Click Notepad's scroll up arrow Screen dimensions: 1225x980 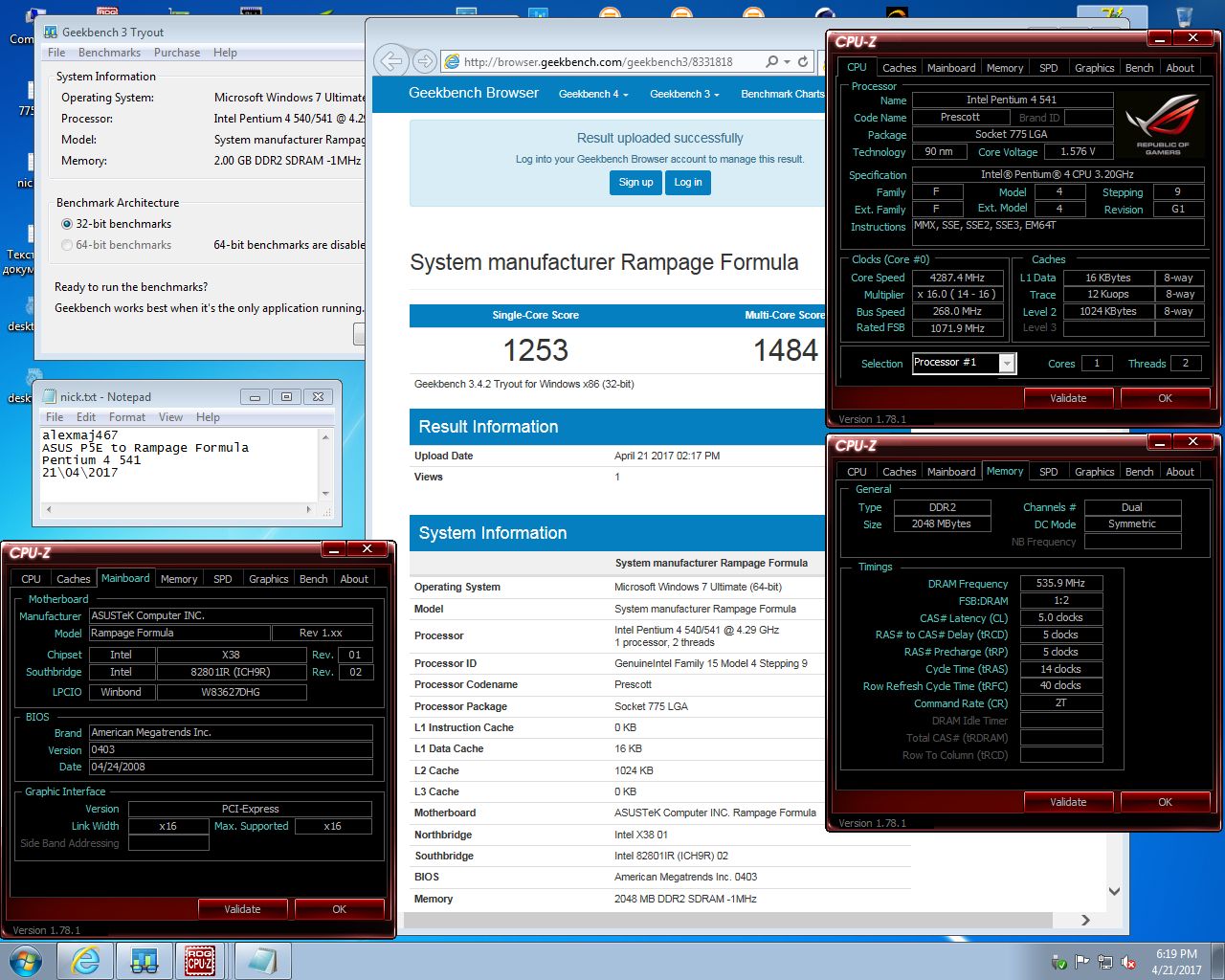tap(325, 436)
